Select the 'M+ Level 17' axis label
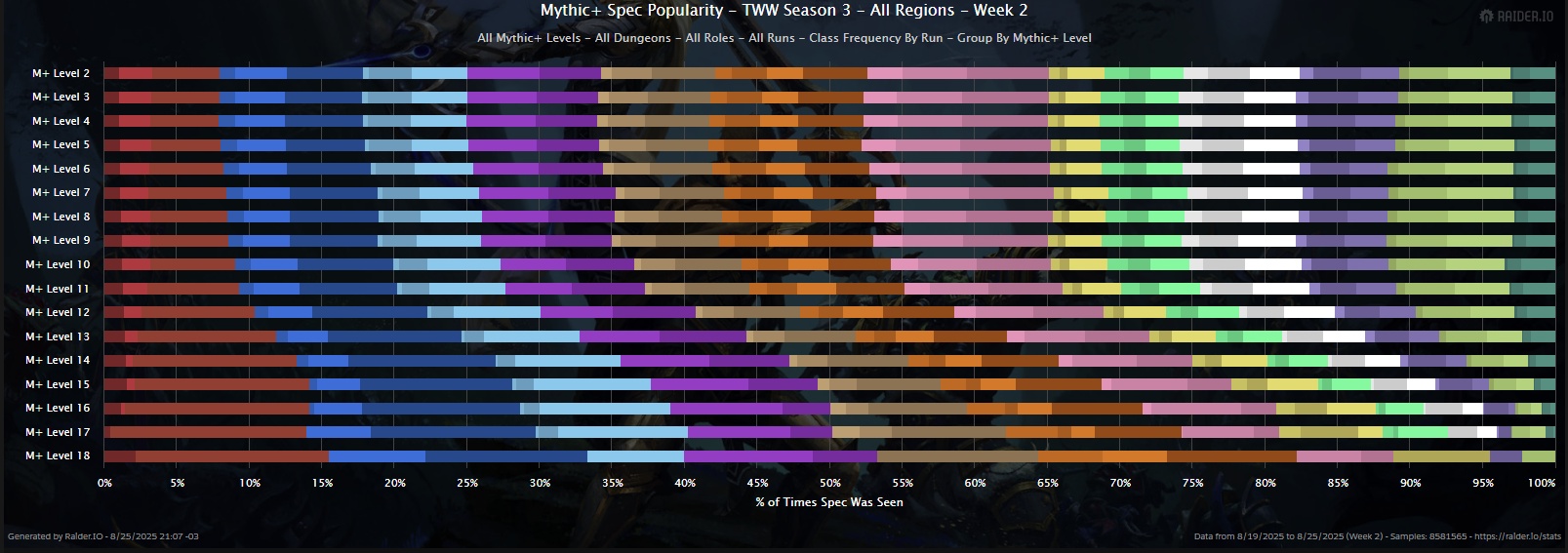 (x=58, y=432)
